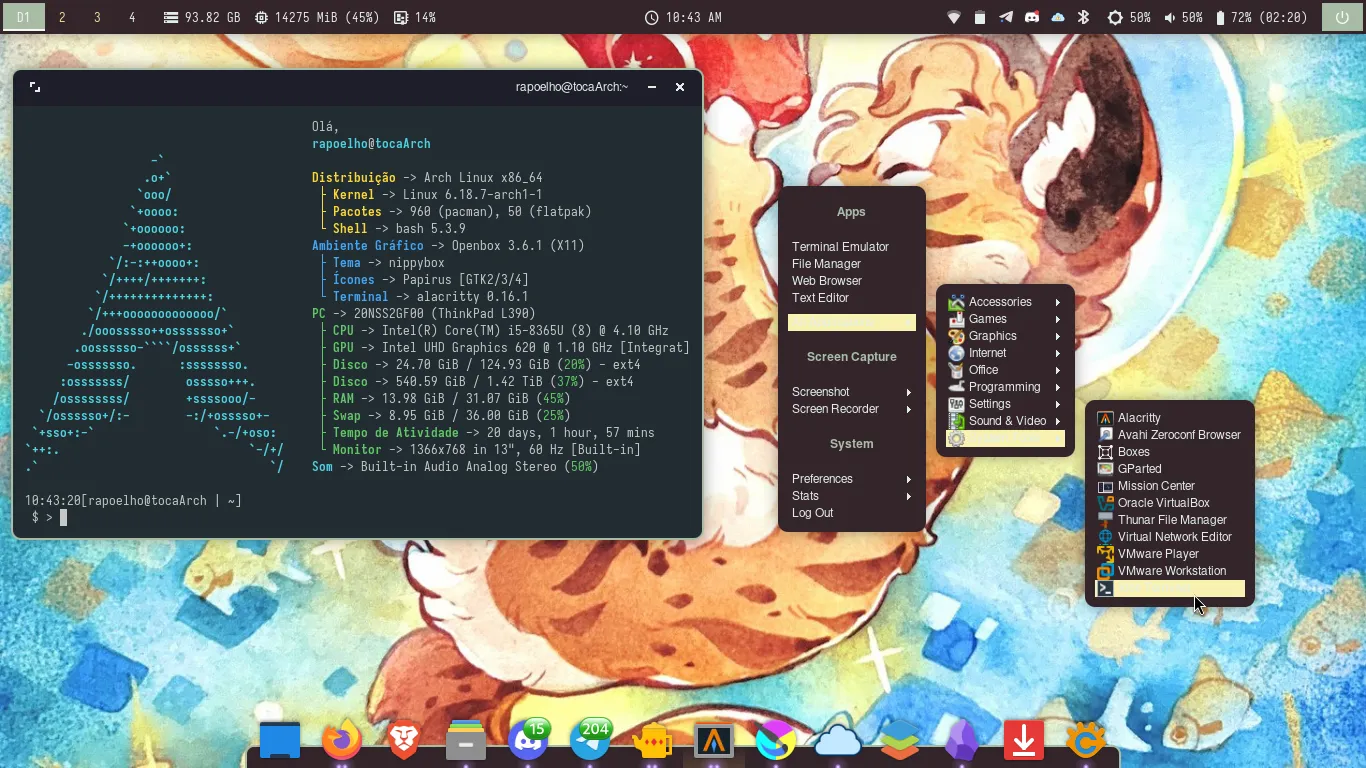Click the stacked layers dock icon

click(x=899, y=741)
